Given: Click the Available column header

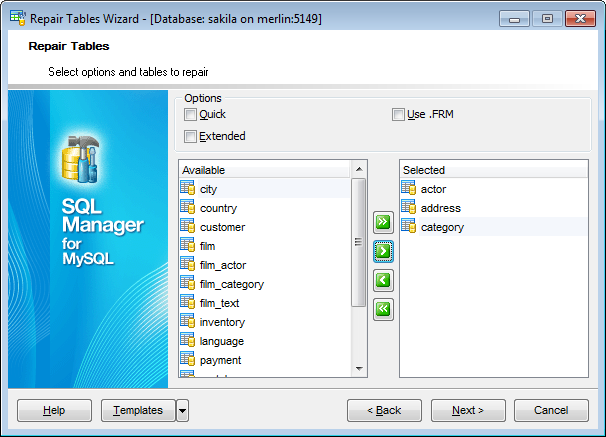Looking at the screenshot, I should [265, 170].
